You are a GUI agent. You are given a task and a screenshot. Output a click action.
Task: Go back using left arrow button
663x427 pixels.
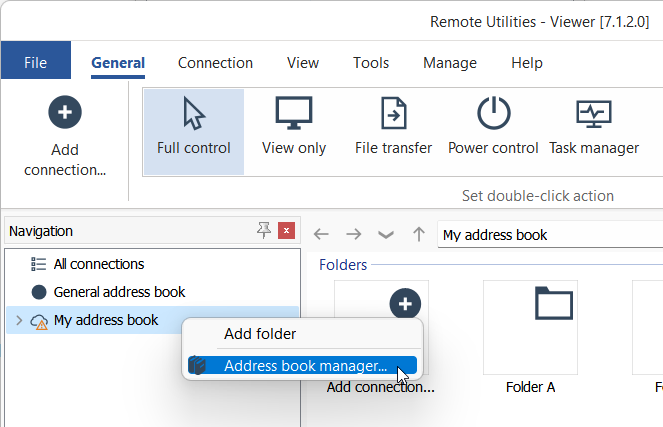(x=321, y=235)
